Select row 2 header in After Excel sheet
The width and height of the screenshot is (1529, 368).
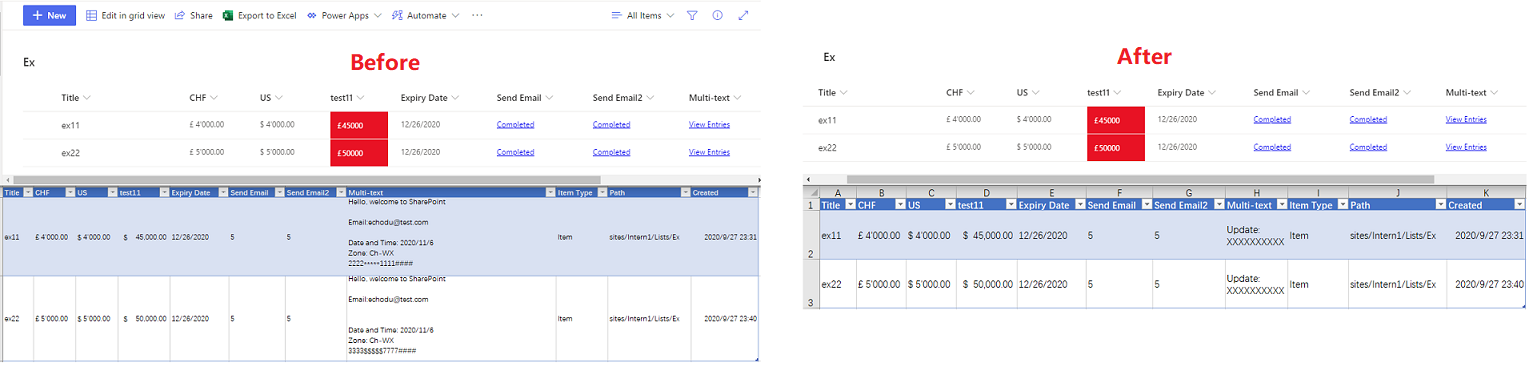click(x=811, y=235)
